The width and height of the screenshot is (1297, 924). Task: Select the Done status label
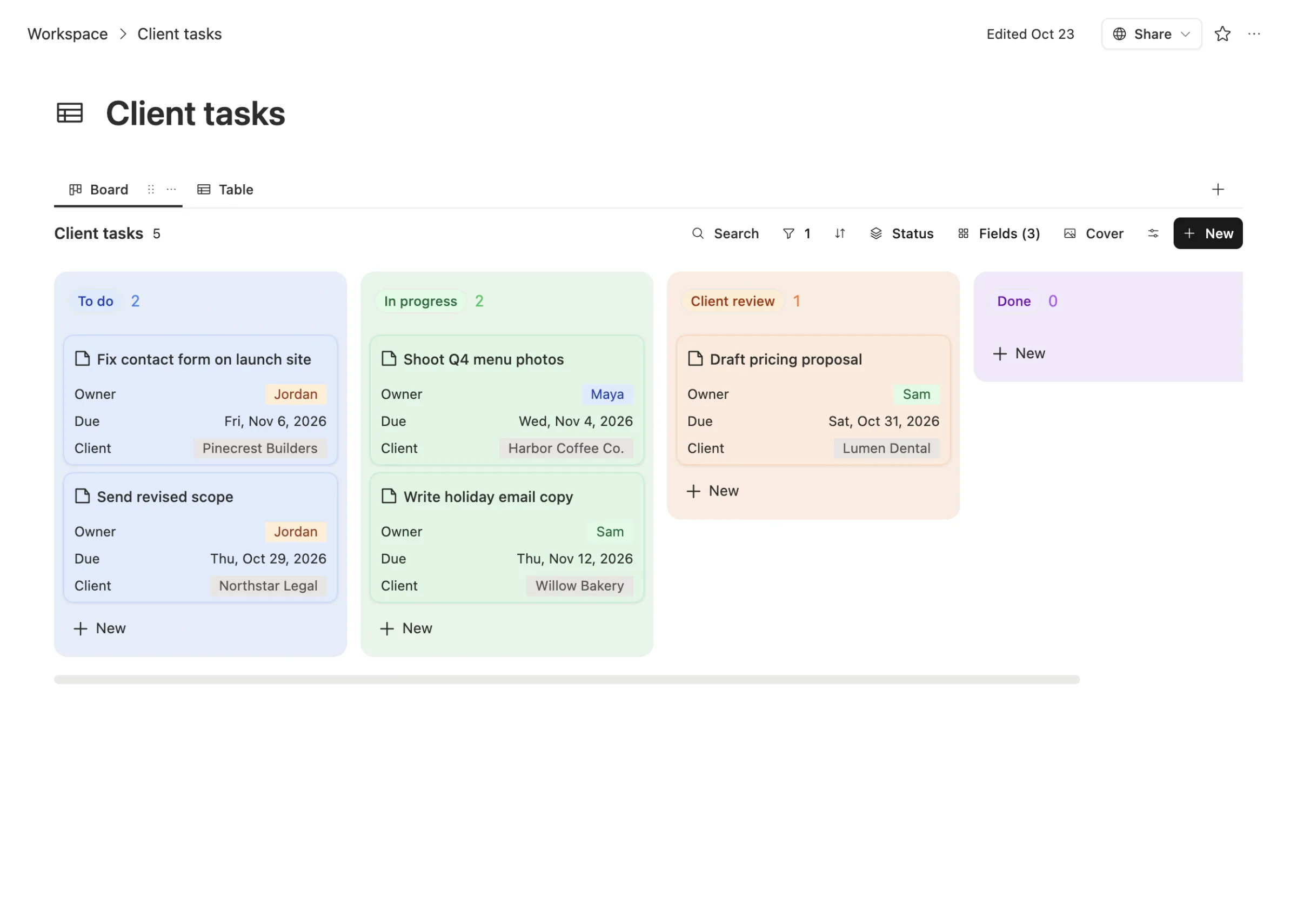(x=1014, y=301)
